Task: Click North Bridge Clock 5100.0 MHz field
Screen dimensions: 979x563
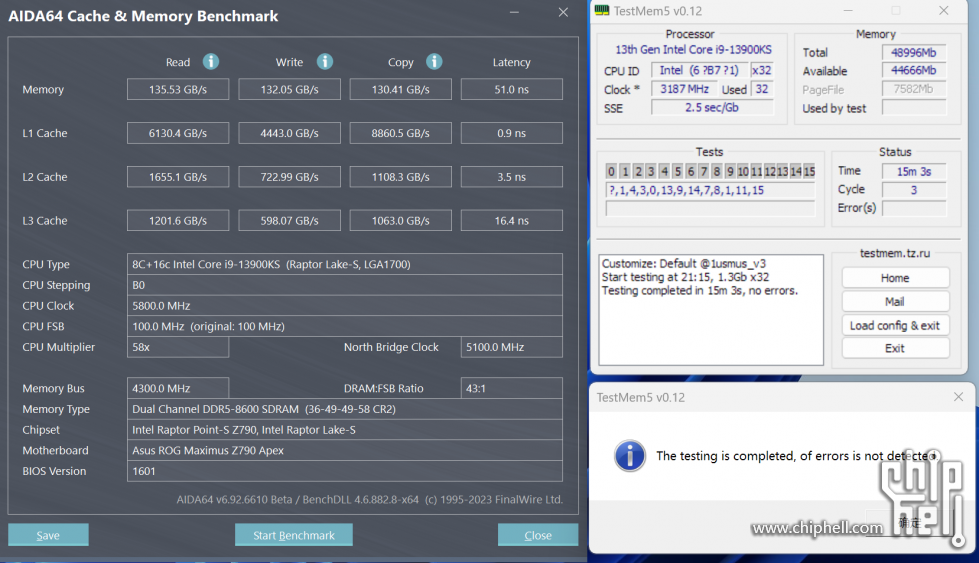Action: (x=511, y=347)
